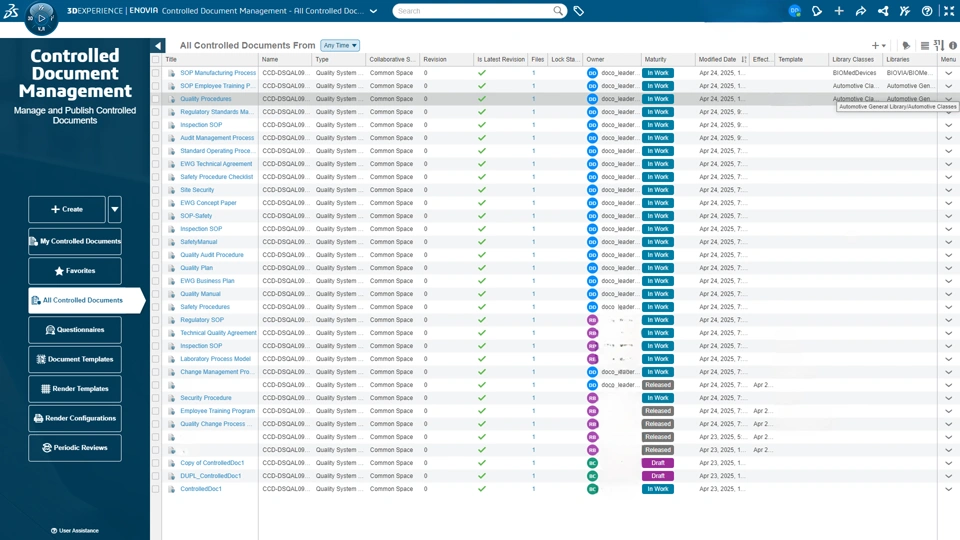
Task: Toggle the select-all header checkbox
Action: pyautogui.click(x=156, y=59)
